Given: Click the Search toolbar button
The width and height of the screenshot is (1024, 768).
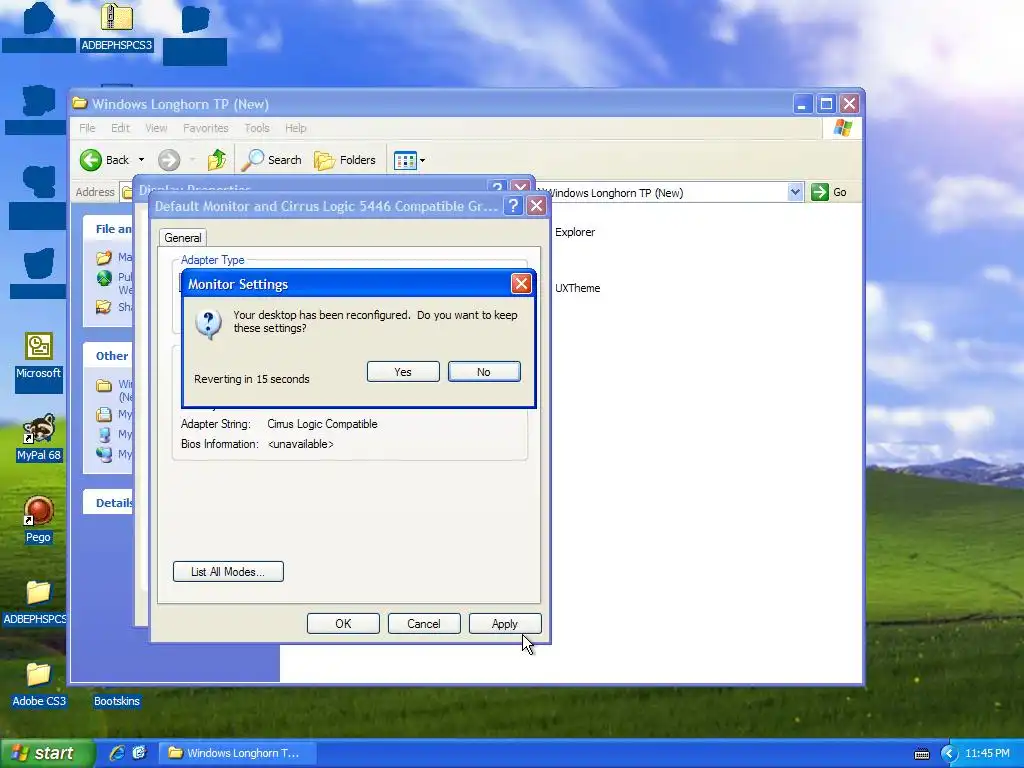Looking at the screenshot, I should tap(272, 160).
